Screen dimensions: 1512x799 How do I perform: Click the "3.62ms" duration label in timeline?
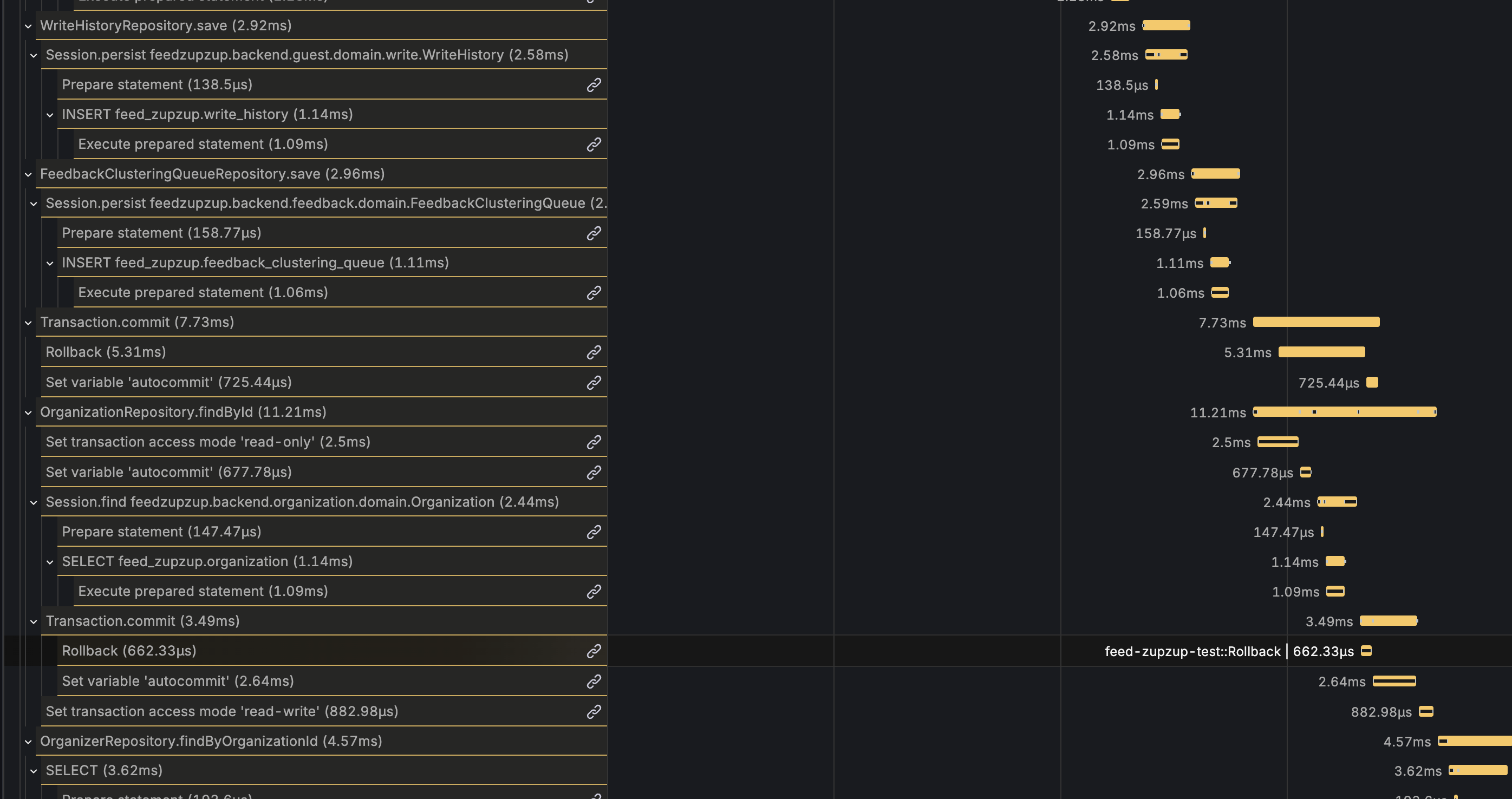point(1418,771)
